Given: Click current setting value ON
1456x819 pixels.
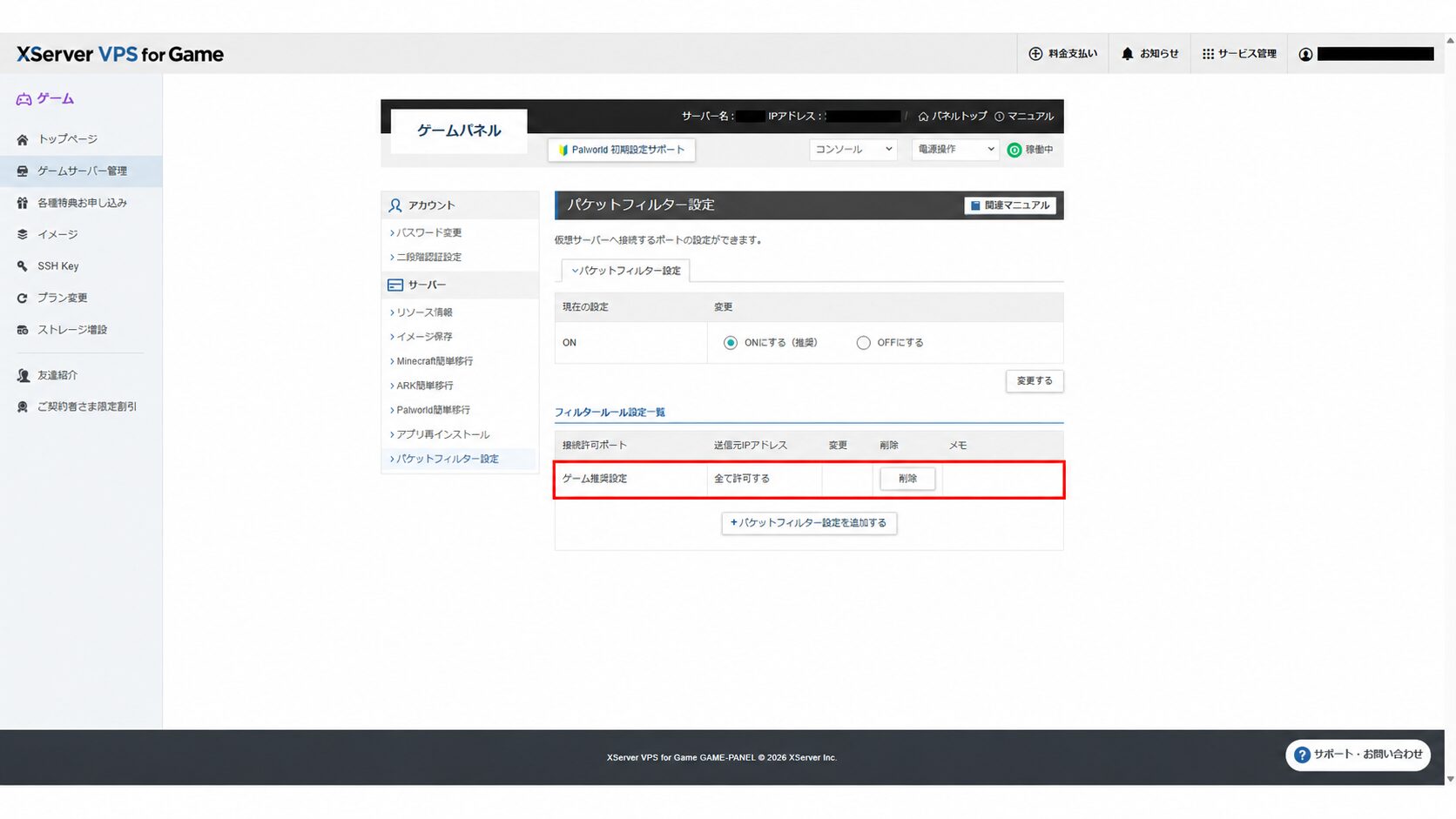Looking at the screenshot, I should tap(570, 343).
